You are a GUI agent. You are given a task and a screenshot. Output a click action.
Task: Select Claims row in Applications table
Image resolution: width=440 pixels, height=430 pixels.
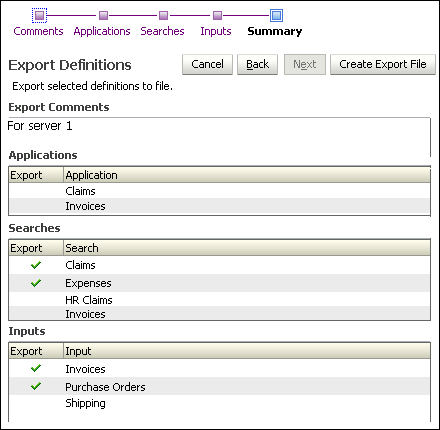click(219, 191)
